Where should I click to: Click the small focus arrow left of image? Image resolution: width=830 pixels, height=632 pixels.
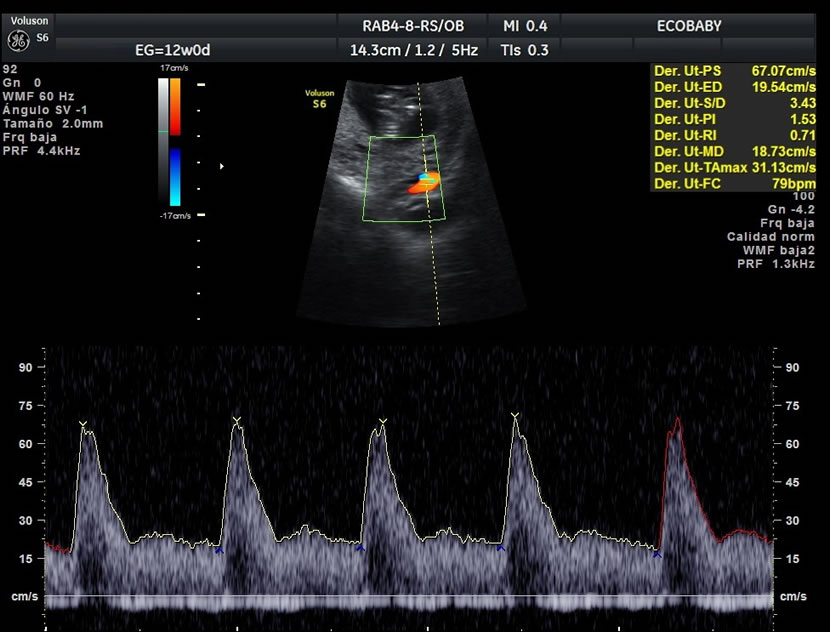click(221, 166)
